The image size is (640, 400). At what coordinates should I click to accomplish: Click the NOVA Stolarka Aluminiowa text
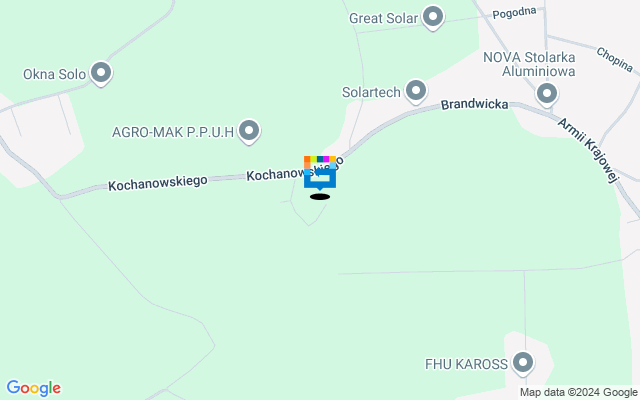529,64
